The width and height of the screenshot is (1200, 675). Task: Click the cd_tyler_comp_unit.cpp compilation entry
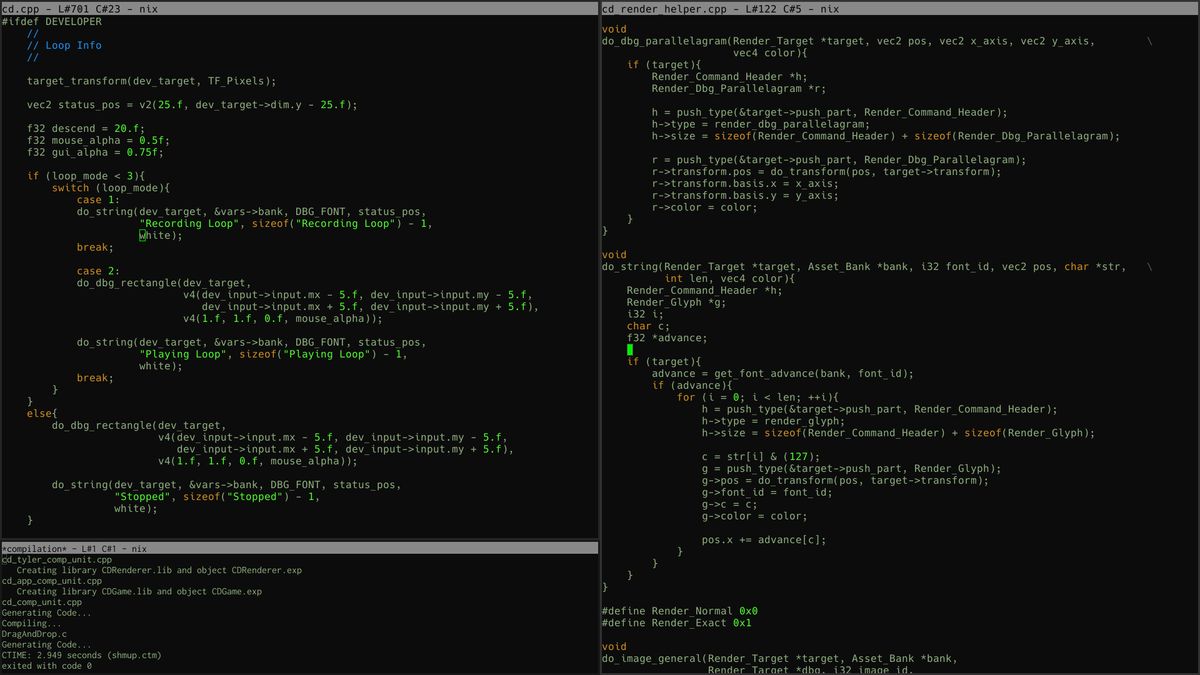55,559
